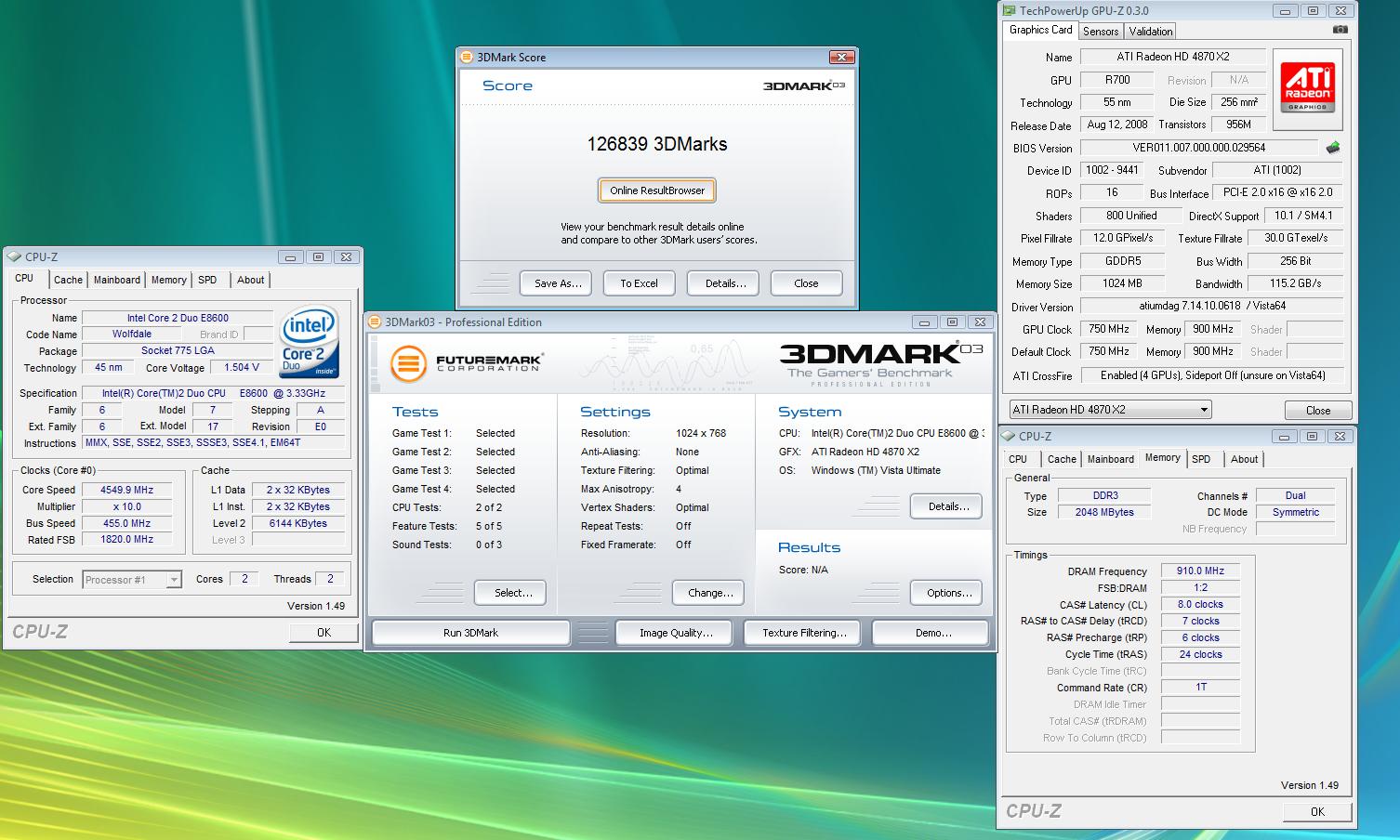Viewport: 1400px width, 840px height.
Task: Click the ATI CrossFire status field
Action: 1212,375
